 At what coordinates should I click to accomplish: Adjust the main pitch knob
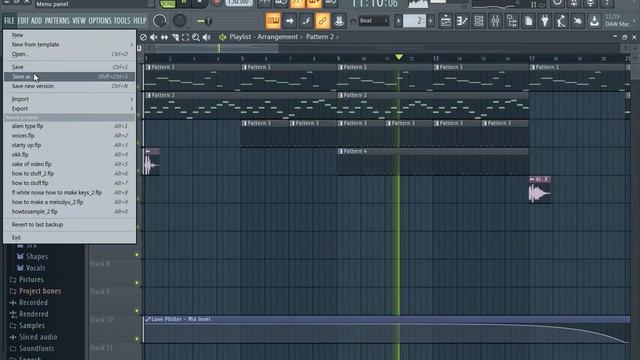(179, 21)
